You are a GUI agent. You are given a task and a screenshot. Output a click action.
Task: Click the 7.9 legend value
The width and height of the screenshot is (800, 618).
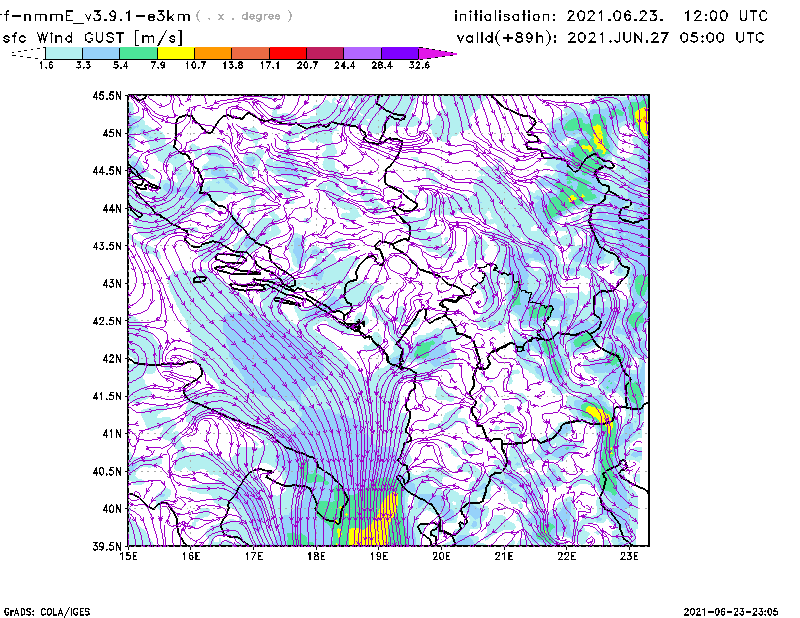[158, 65]
